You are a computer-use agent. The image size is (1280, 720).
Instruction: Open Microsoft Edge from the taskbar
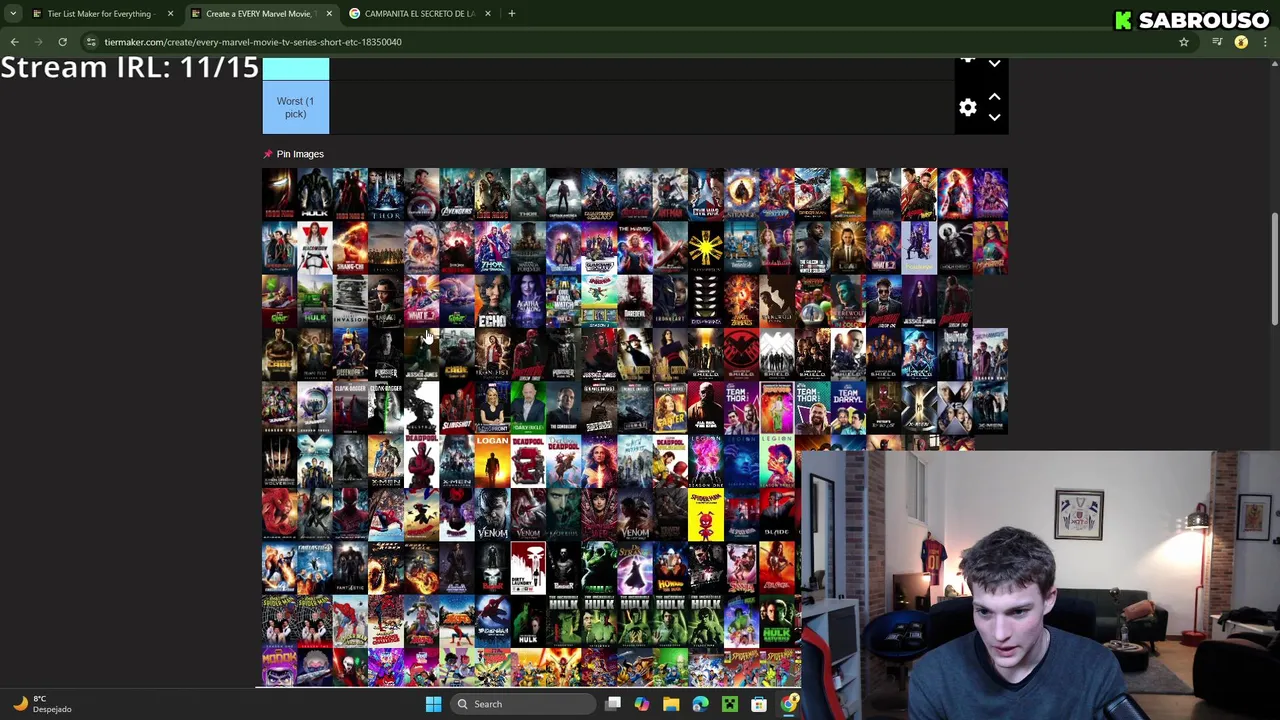(x=700, y=704)
